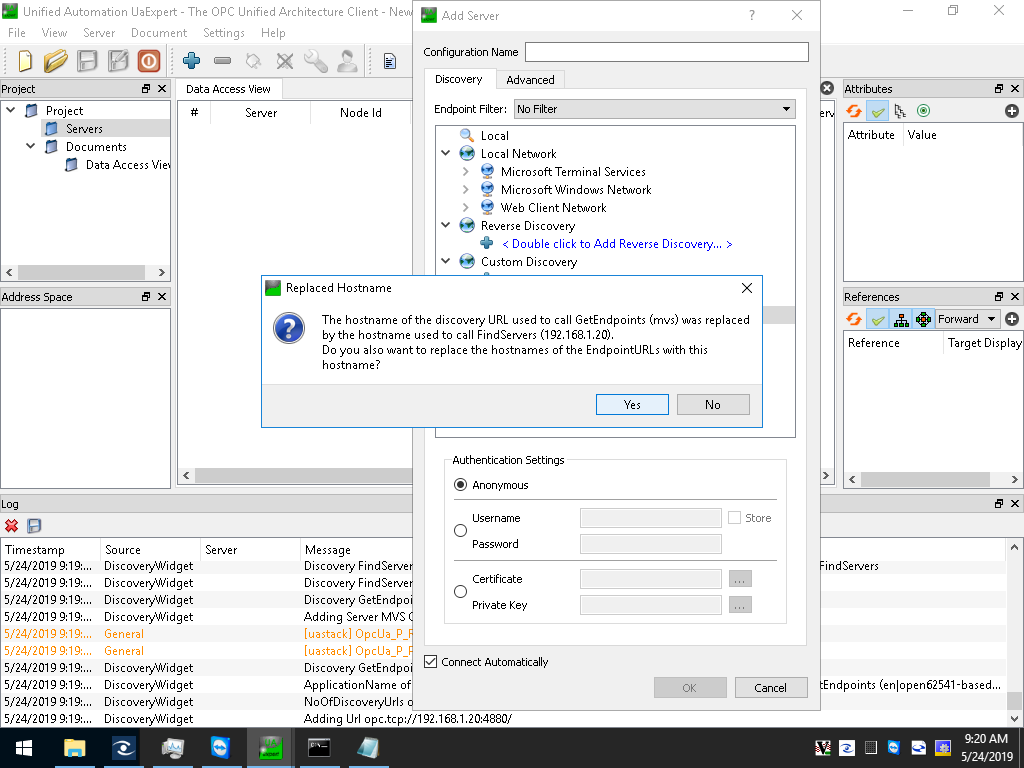This screenshot has height=768, width=1024.
Task: Clear the log with the red X icon
Action: [11, 526]
